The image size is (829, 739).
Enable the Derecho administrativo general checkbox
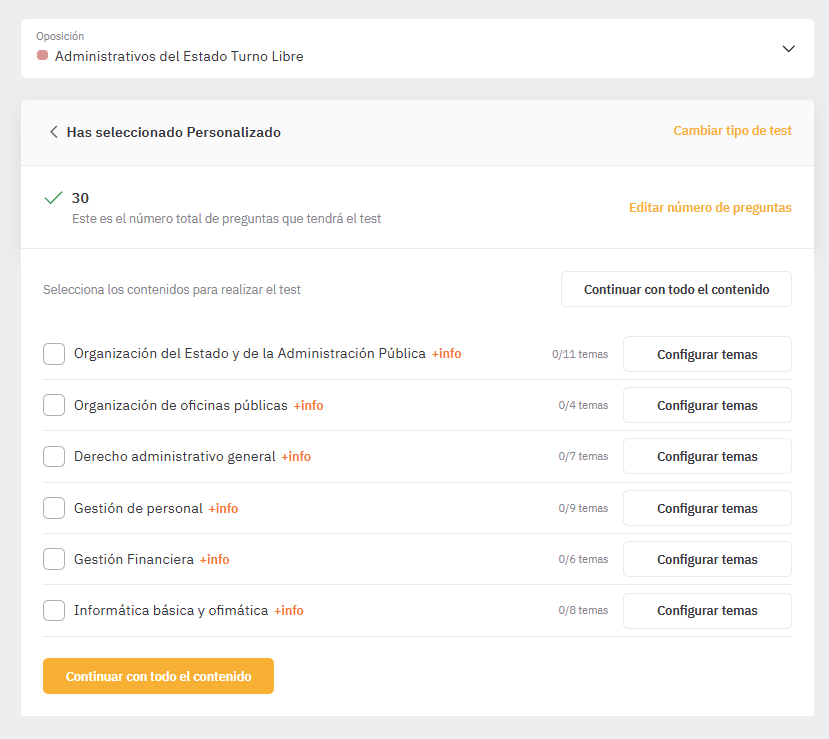pyautogui.click(x=54, y=456)
